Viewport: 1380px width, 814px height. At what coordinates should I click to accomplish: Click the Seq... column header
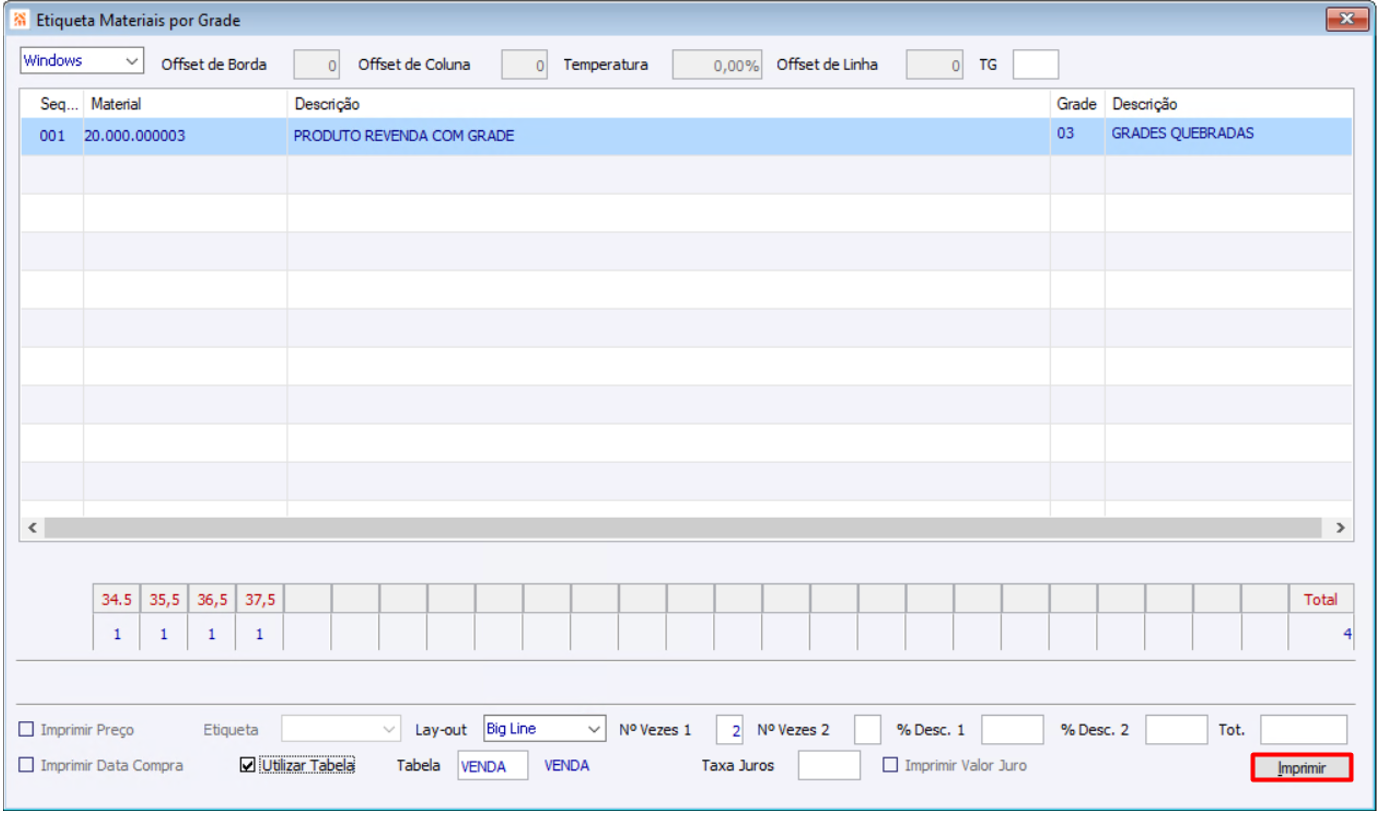pyautogui.click(x=52, y=104)
